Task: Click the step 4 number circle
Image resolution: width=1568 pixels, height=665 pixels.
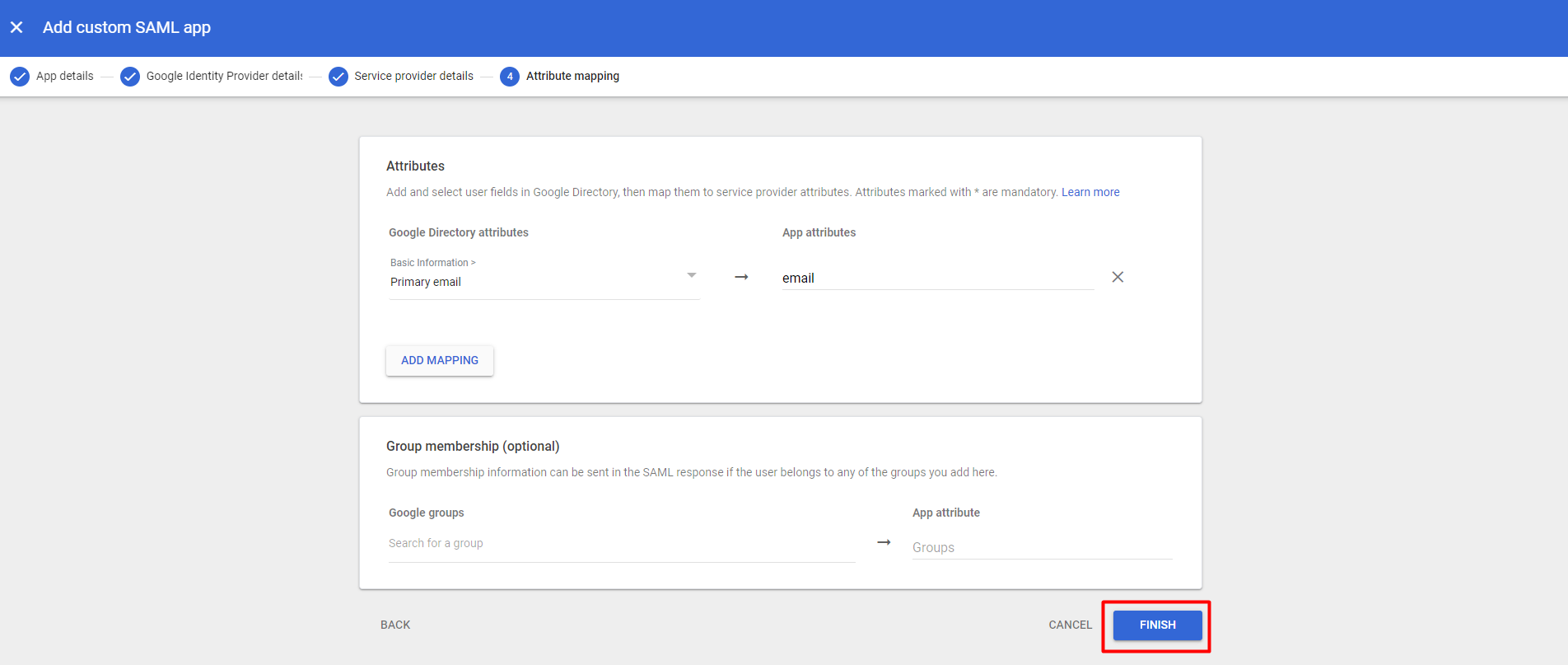Action: click(x=510, y=77)
